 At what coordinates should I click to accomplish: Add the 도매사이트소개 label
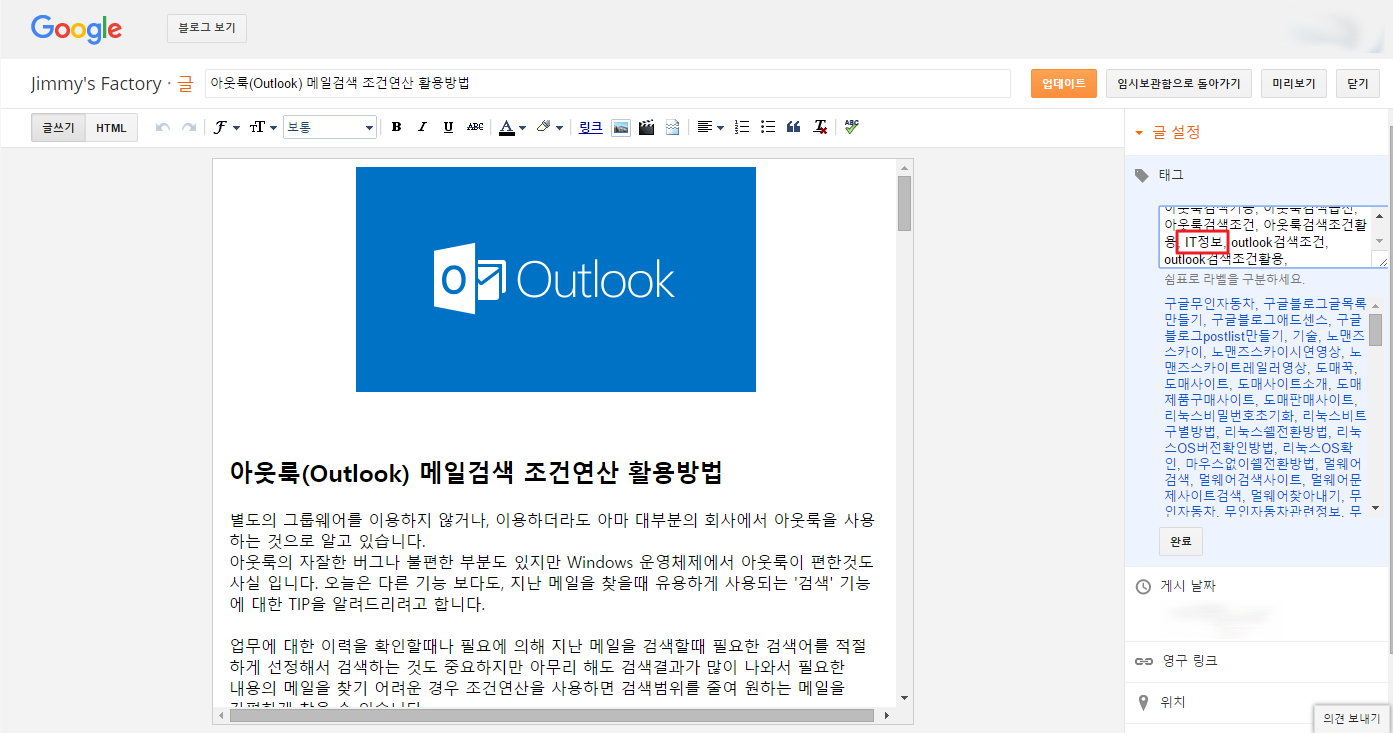(1283, 385)
